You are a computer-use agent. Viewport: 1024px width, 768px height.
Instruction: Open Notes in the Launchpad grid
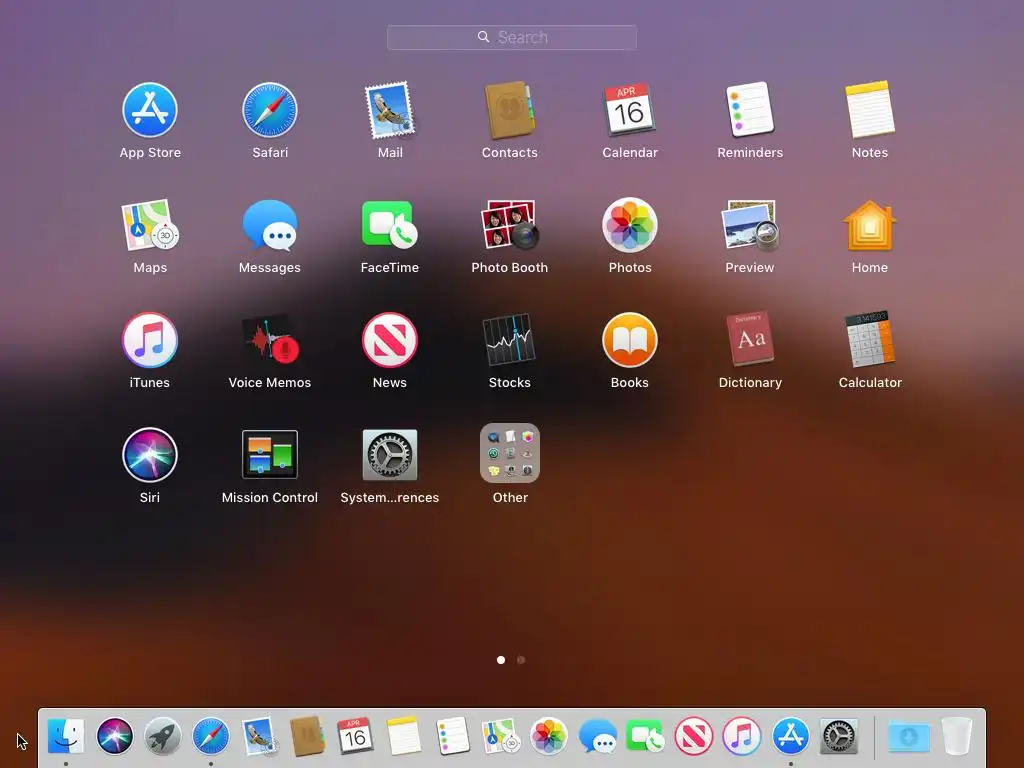coord(870,110)
